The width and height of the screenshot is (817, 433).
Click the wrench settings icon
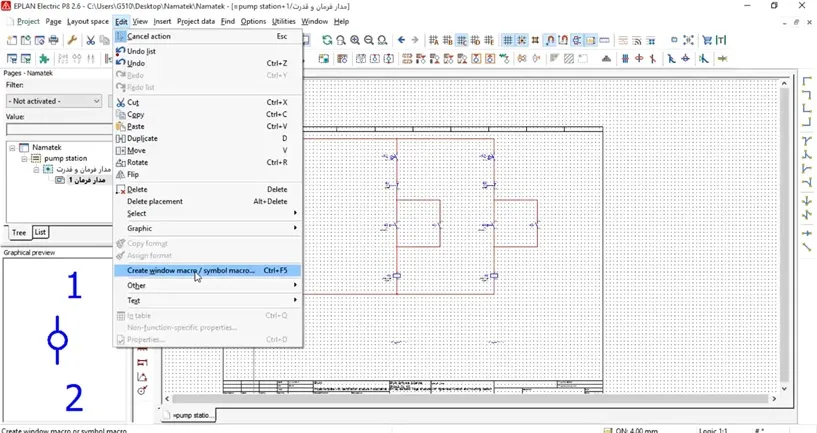click(72, 40)
